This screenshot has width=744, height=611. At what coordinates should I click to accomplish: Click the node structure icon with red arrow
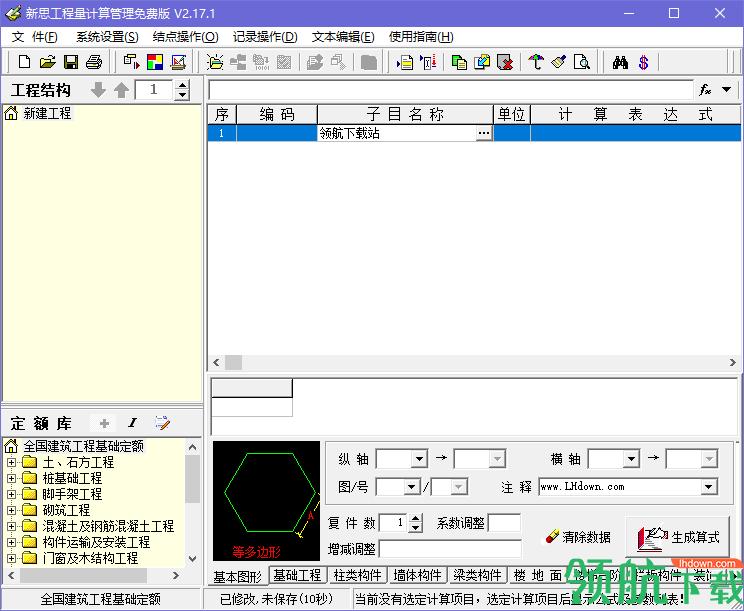(x=131, y=62)
